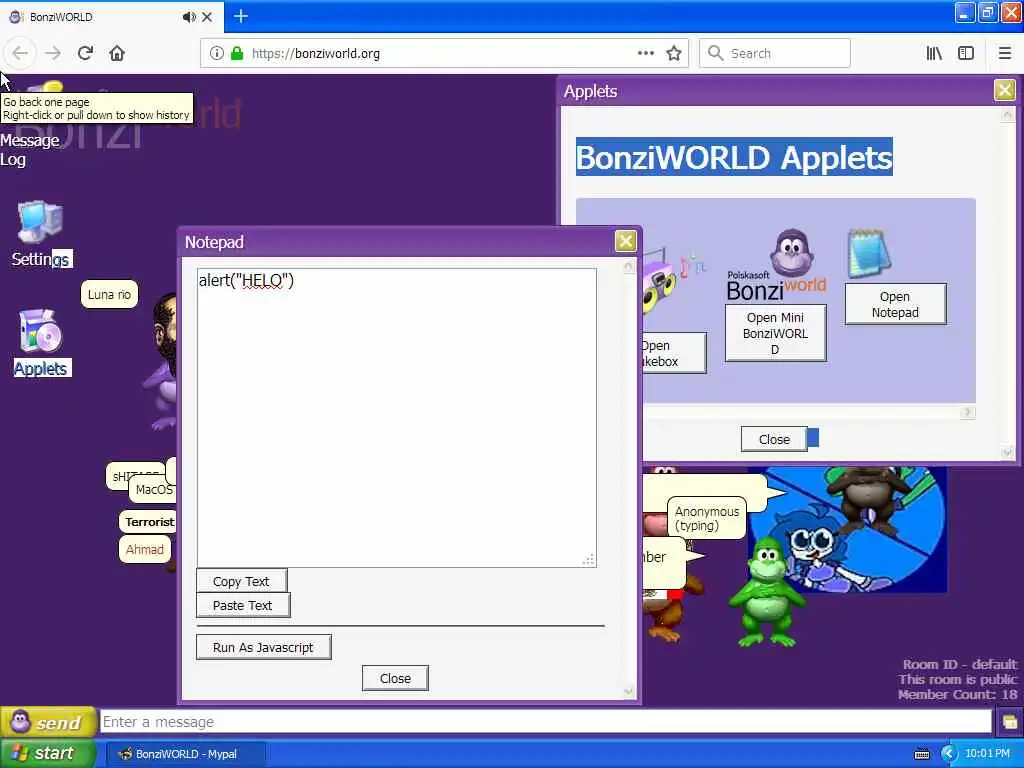Image resolution: width=1024 pixels, height=768 pixels.
Task: Click the Anonymous (typing) speech bubble
Action: pos(707,519)
